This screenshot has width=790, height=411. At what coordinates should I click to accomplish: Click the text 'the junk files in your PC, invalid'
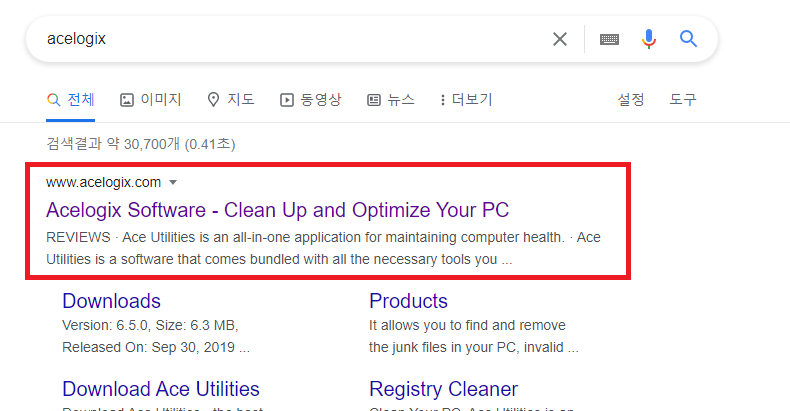point(466,348)
